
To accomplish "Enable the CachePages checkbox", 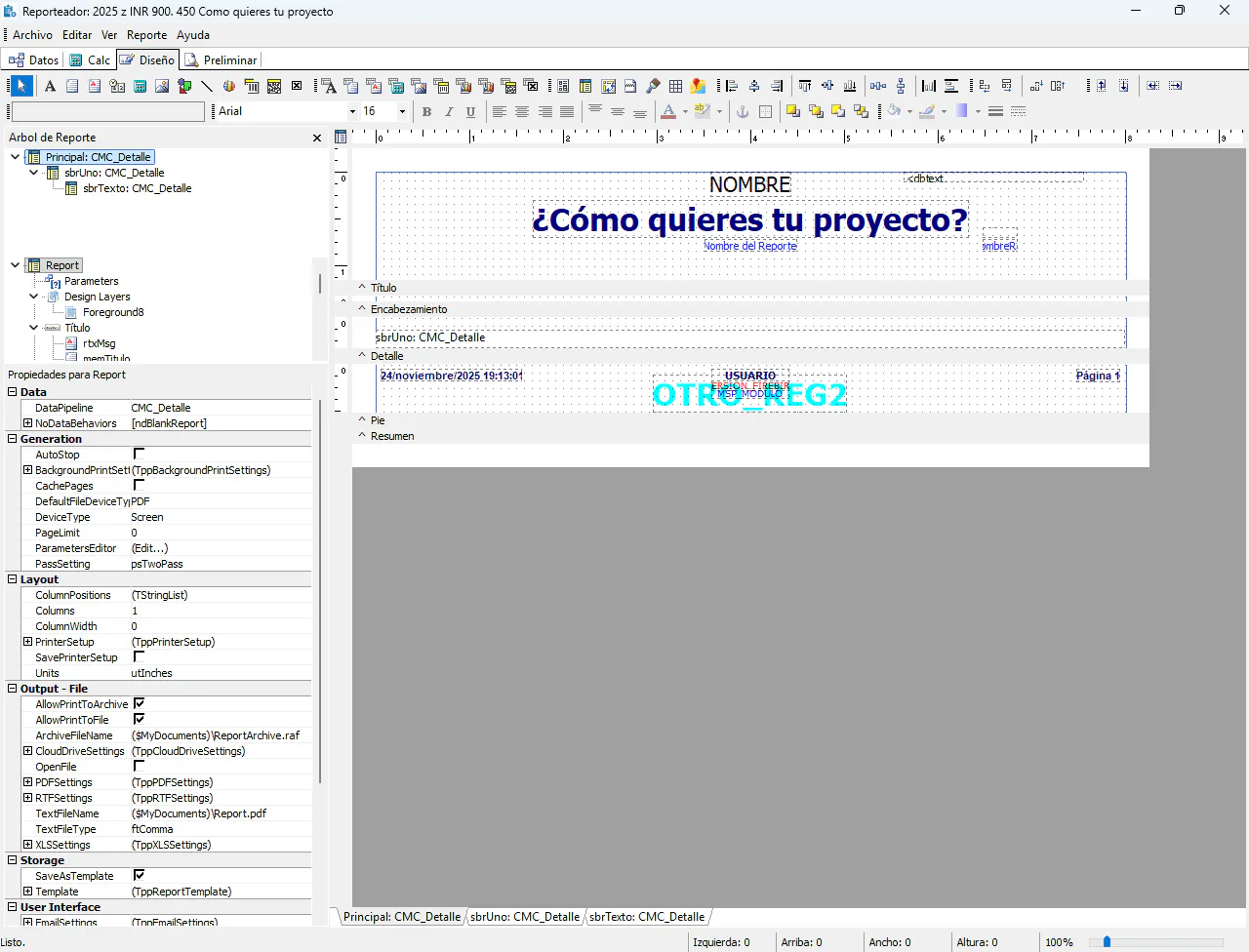I will point(139,486).
